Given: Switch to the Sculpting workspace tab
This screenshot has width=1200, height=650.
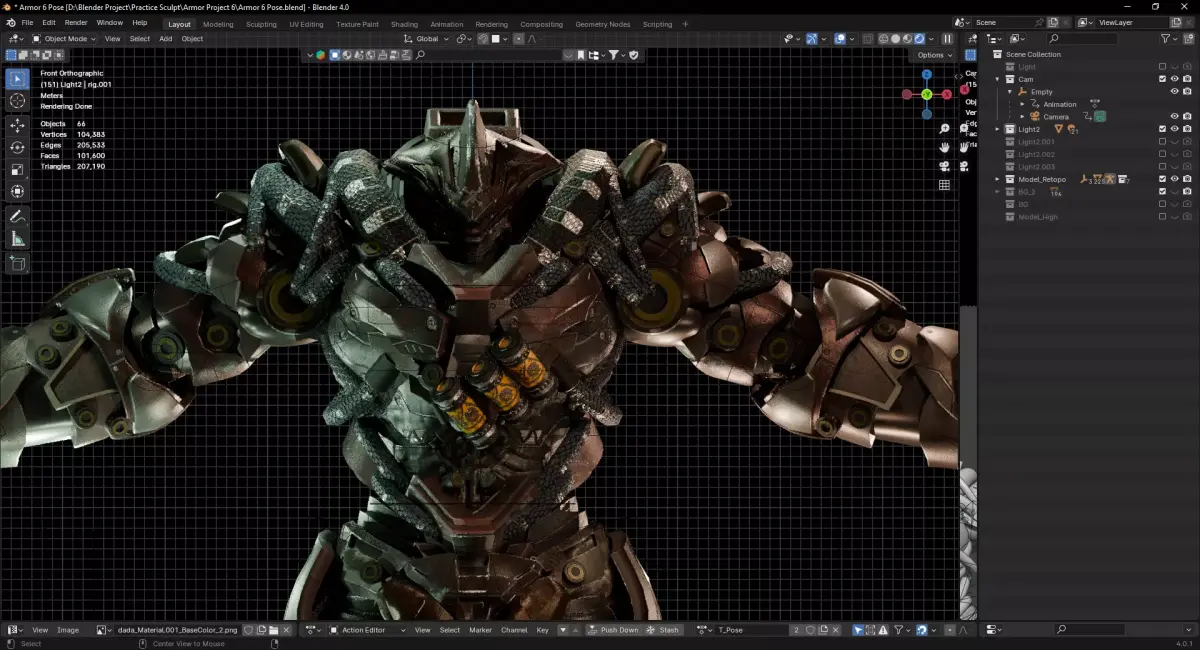Looking at the screenshot, I should [261, 24].
